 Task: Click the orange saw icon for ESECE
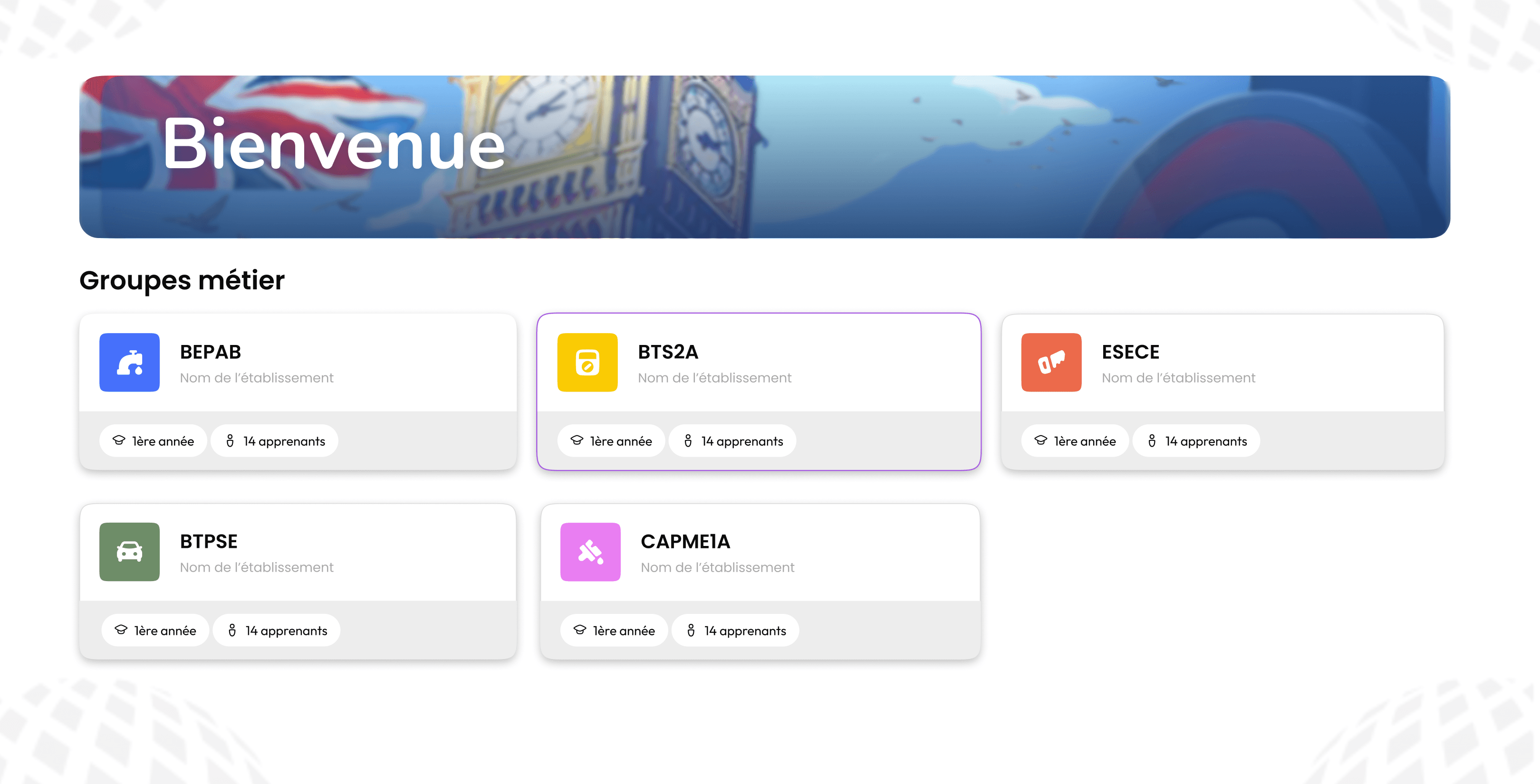point(1051,362)
